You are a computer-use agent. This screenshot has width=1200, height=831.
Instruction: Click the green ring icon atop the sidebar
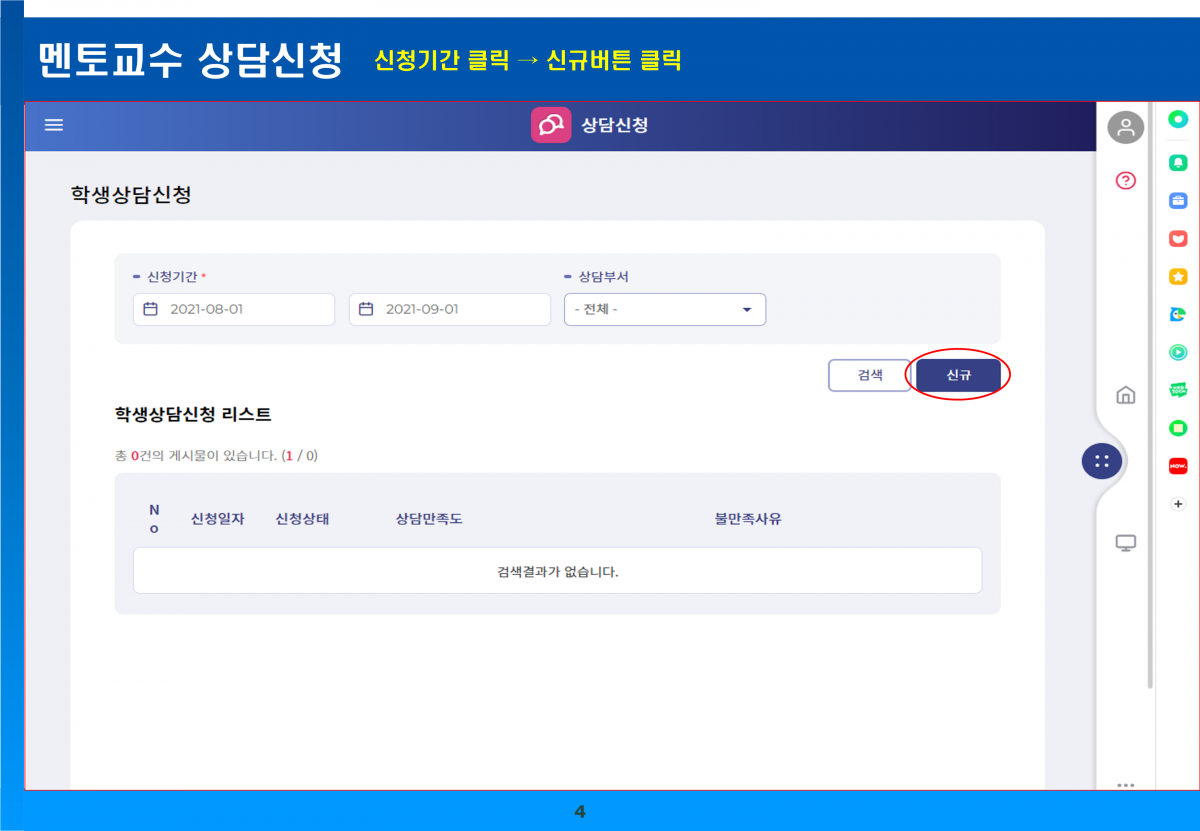(x=1178, y=119)
